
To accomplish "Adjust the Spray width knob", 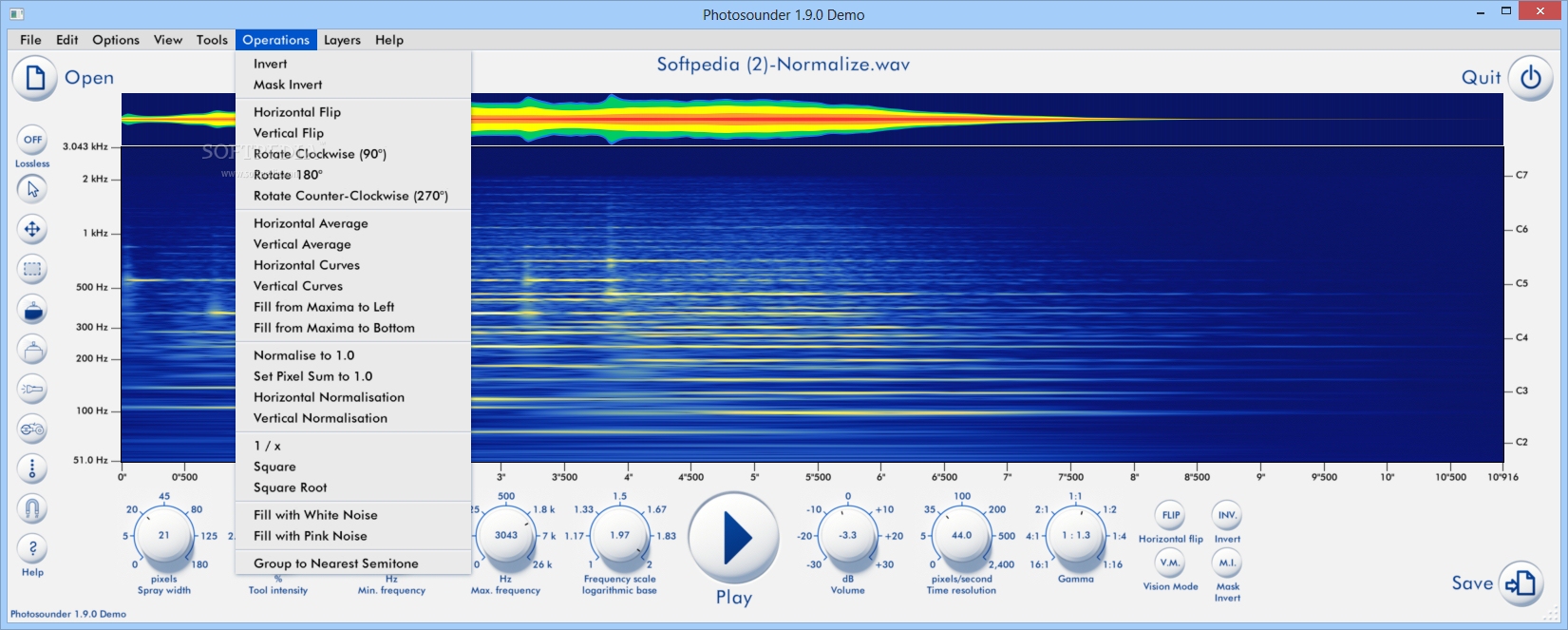I will pyautogui.click(x=163, y=535).
